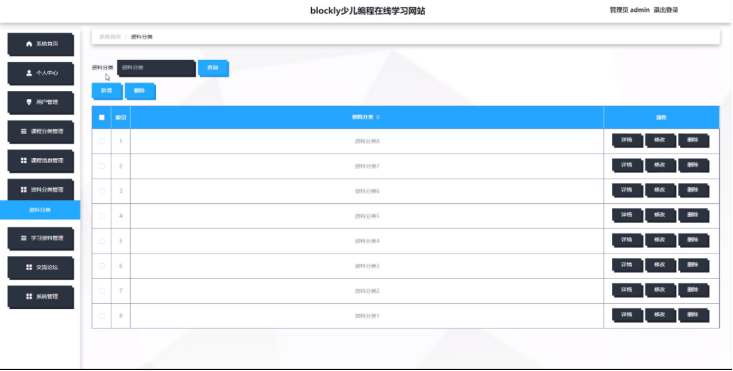Screen dimensions: 733x371
Task: Click the 系统首页 breadcrumb link
Action: pos(110,37)
